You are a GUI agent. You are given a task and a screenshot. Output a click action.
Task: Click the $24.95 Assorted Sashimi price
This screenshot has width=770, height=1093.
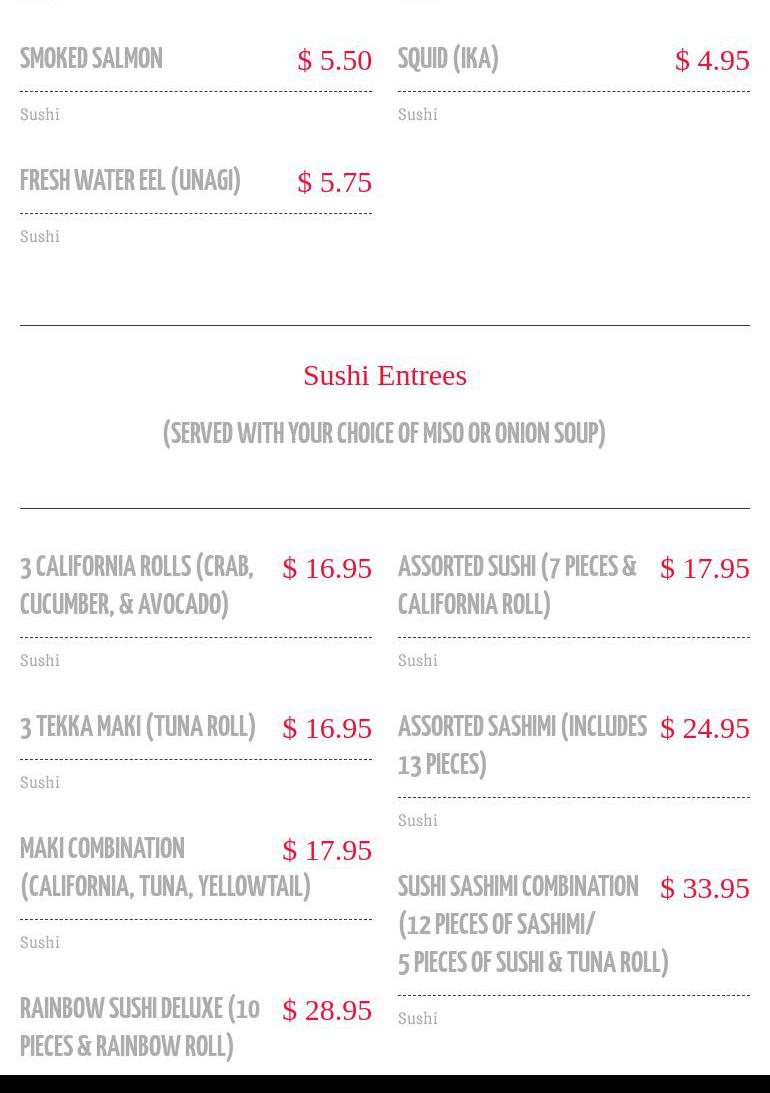tap(705, 728)
